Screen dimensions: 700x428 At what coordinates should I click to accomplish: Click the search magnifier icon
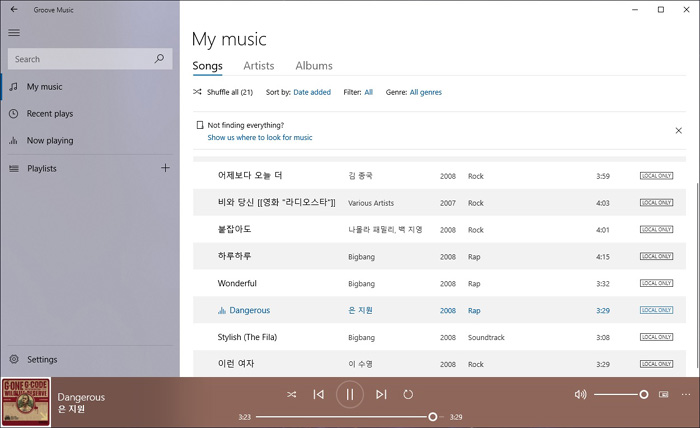click(159, 58)
